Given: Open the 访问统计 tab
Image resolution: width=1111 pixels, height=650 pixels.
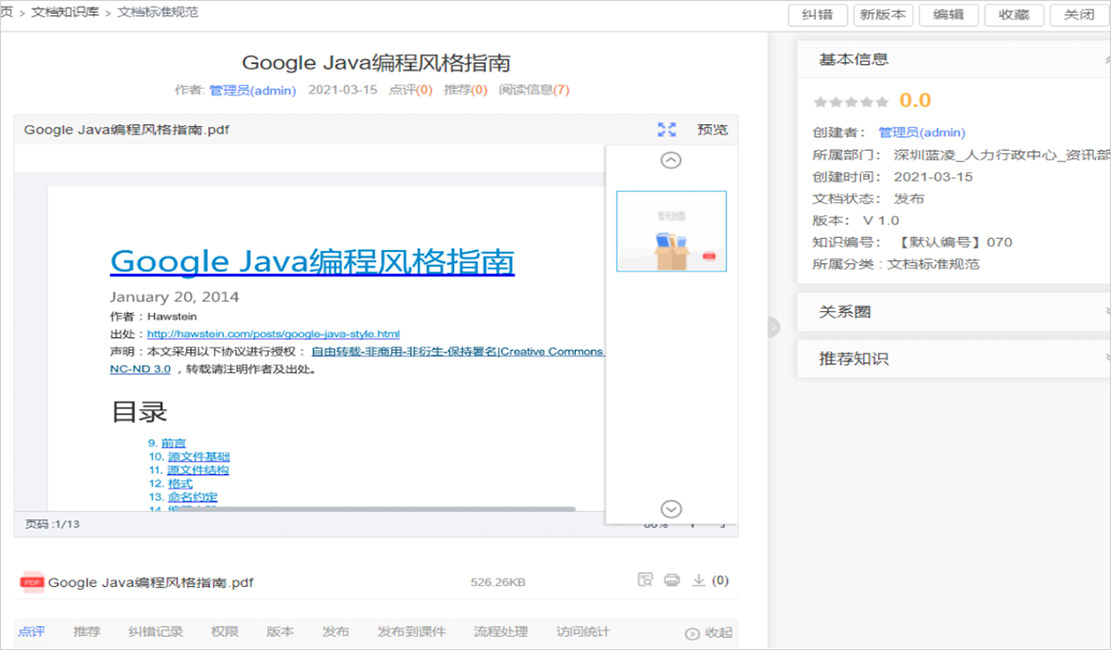Looking at the screenshot, I should point(583,632).
